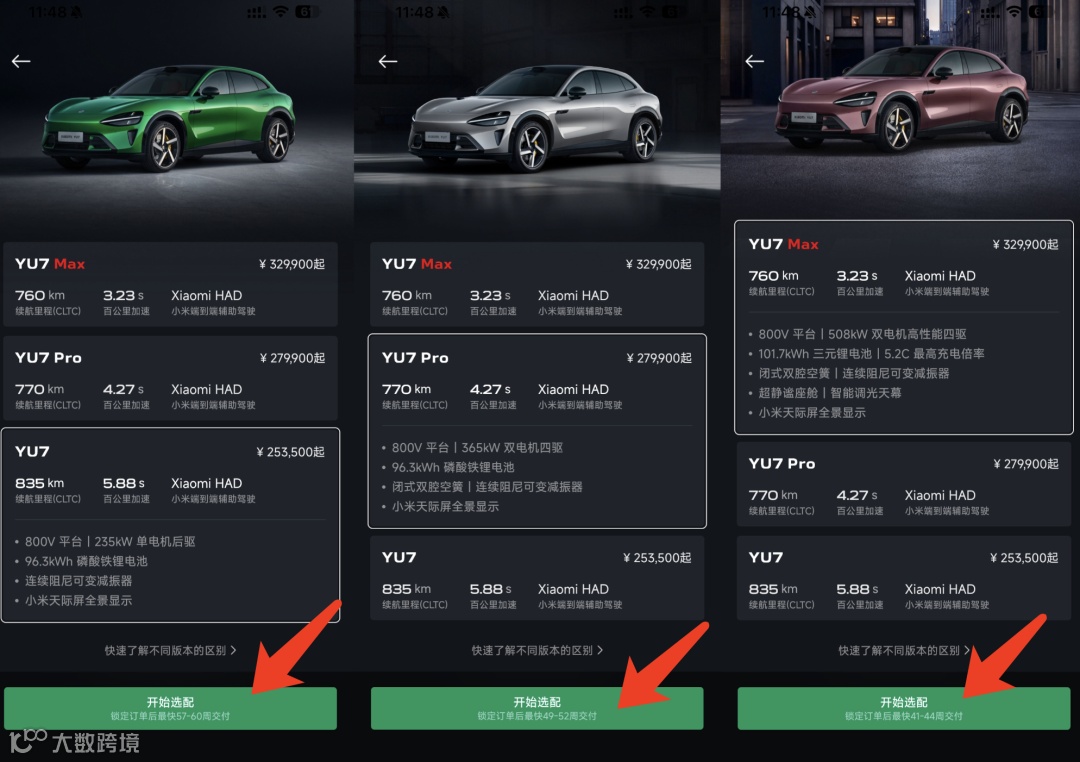Start configuring with 41-44 week delivery
This screenshot has height=762, width=1080.
point(904,708)
